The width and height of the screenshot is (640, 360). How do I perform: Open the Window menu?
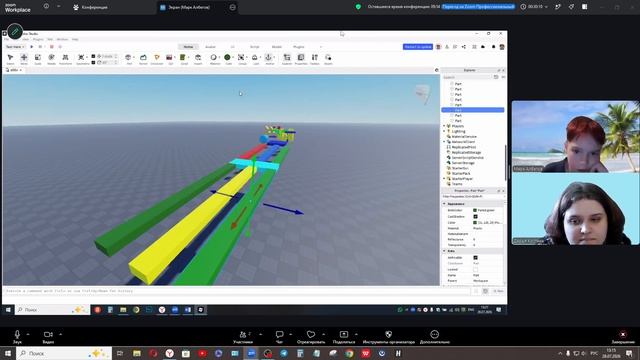click(x=62, y=40)
